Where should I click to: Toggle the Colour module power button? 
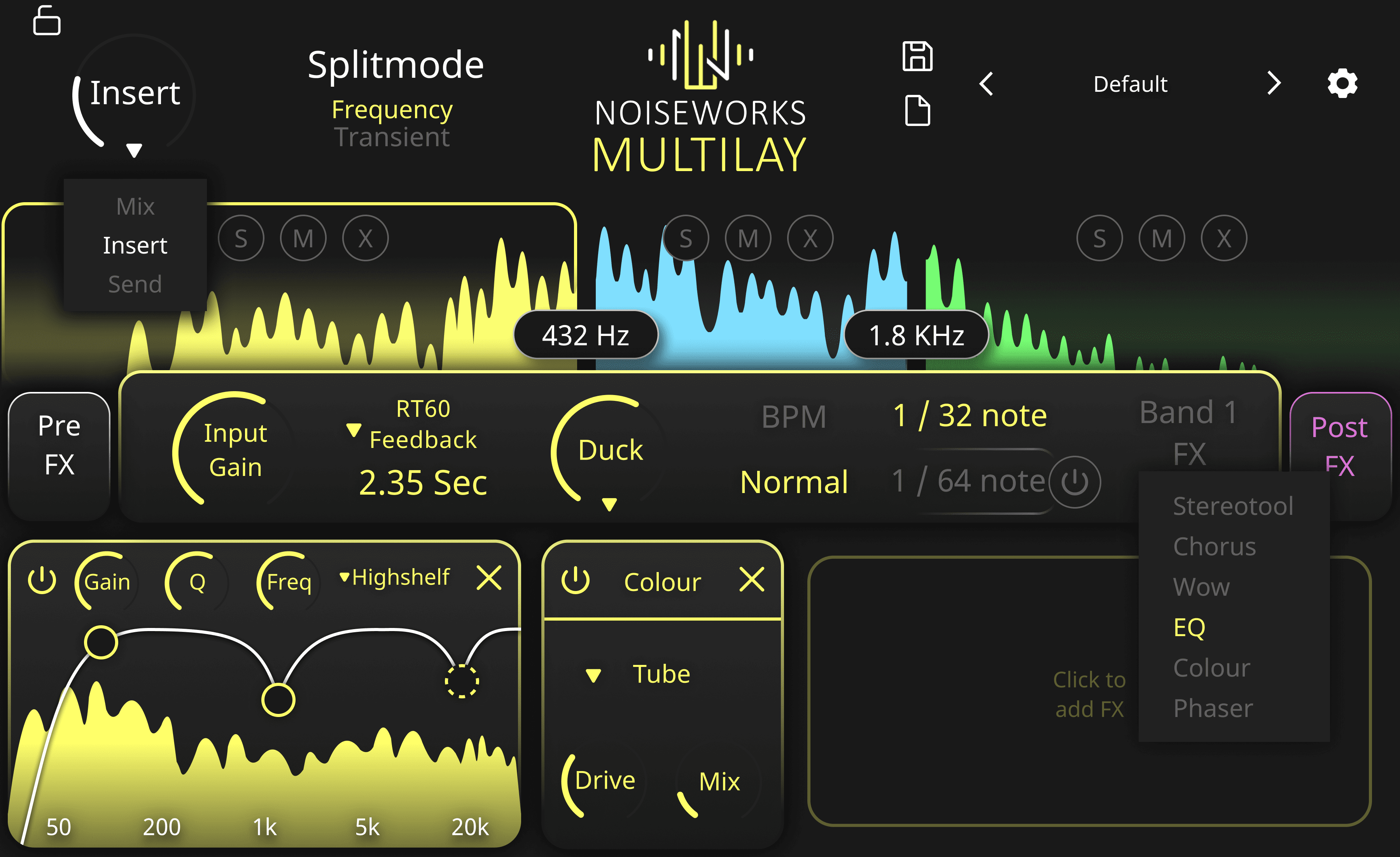pos(575,581)
